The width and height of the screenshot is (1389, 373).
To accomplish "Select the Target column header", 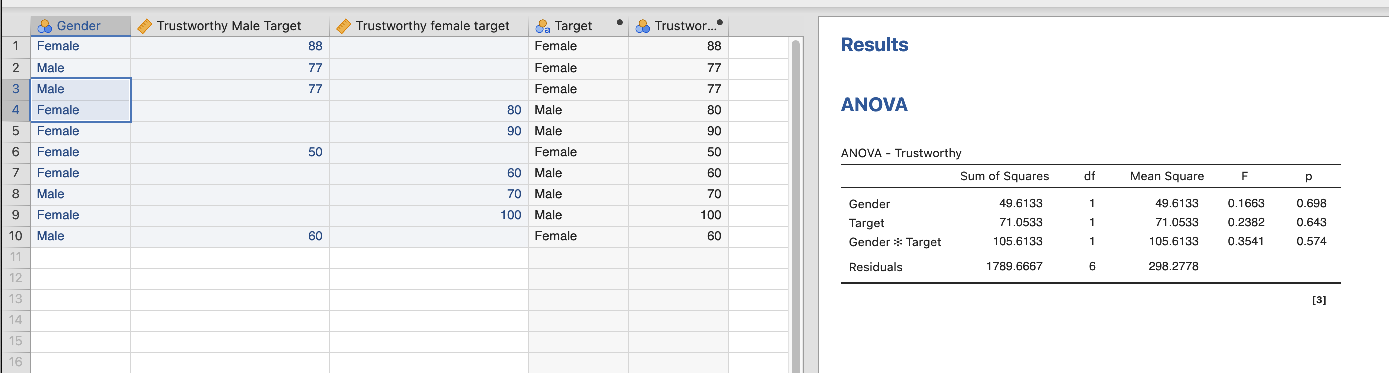I will [x=578, y=26].
